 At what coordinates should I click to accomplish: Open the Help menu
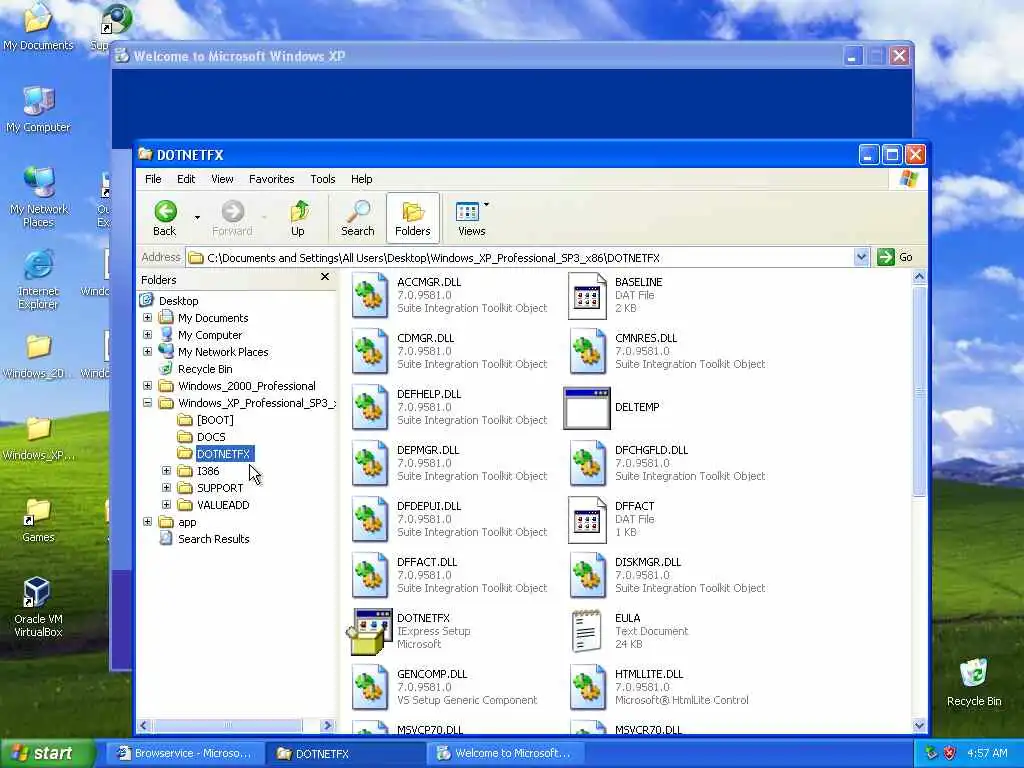pos(361,179)
